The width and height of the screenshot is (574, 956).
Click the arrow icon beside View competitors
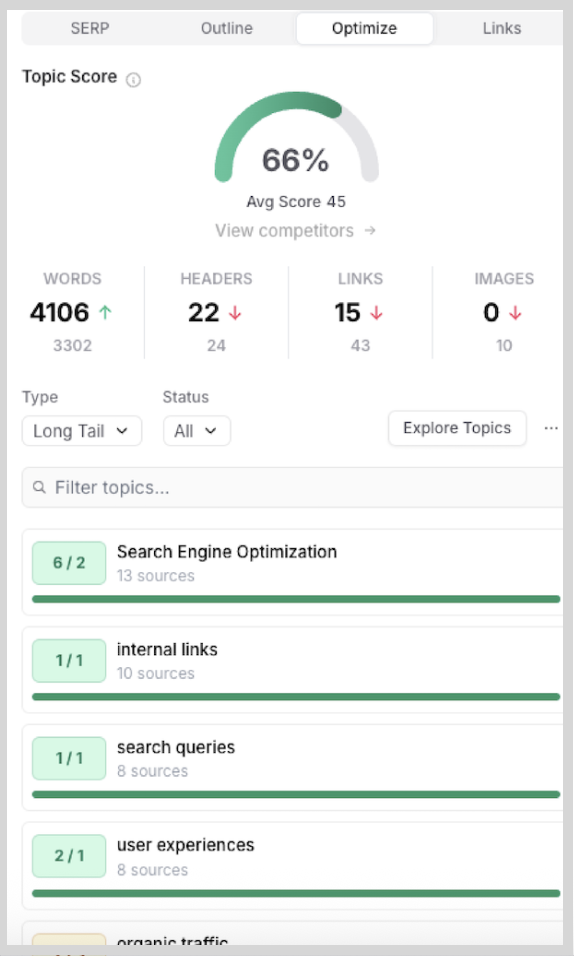pos(370,230)
